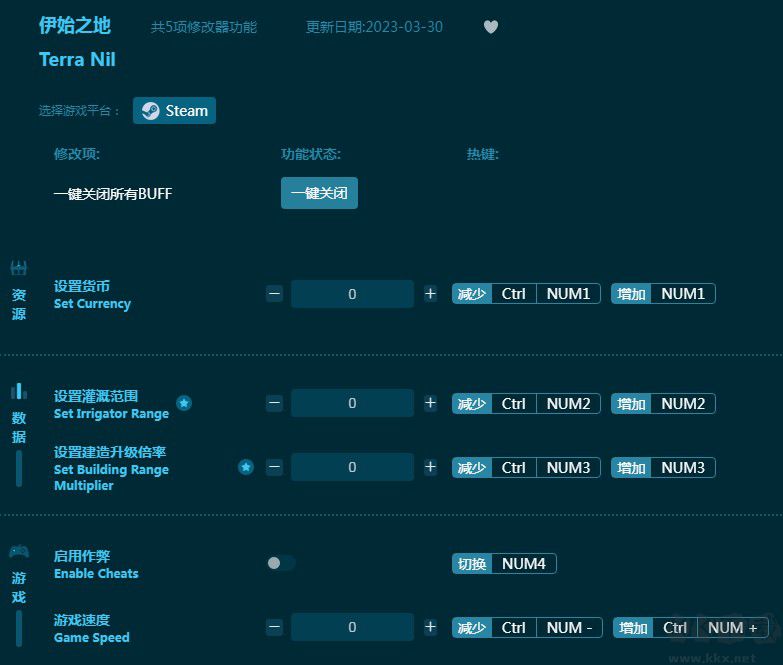This screenshot has height=665, width=783.
Task: Click 增加 hotkey label for Building Range Multiplier
Action: point(631,468)
